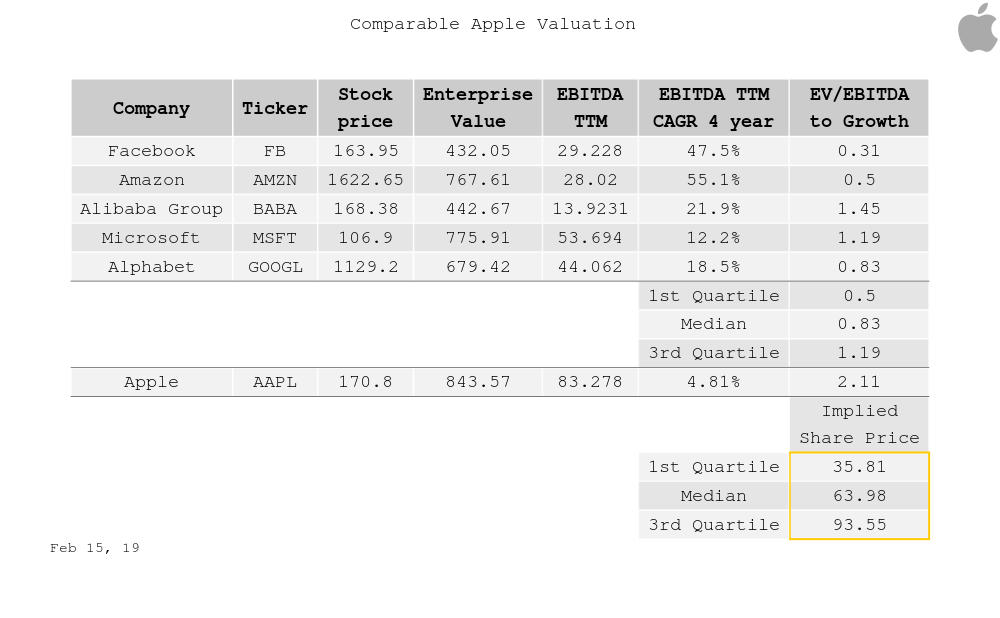The height and width of the screenshot is (618, 1000).
Task: Click the Facebook company cell
Action: pyautogui.click(x=151, y=151)
